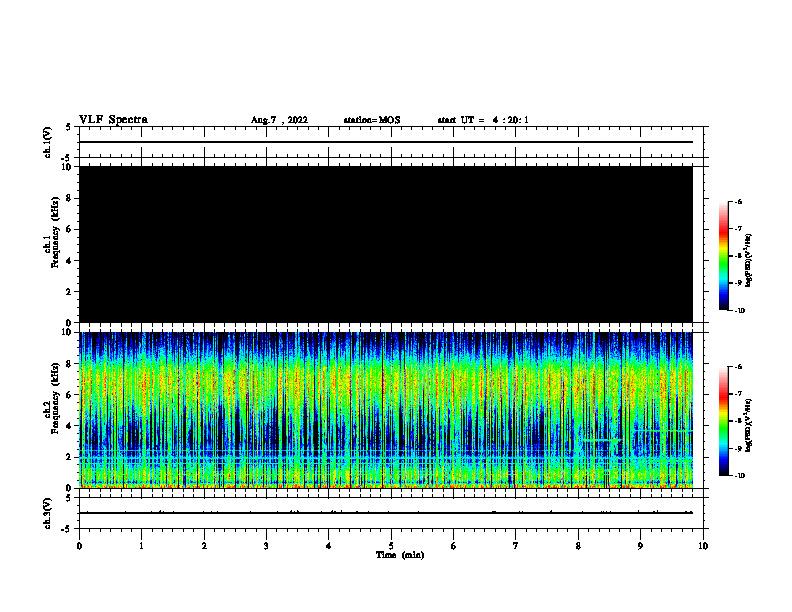The image size is (792, 612).
Task: Click the "2" tick on ch.2 frequency axis
Action: point(69,457)
